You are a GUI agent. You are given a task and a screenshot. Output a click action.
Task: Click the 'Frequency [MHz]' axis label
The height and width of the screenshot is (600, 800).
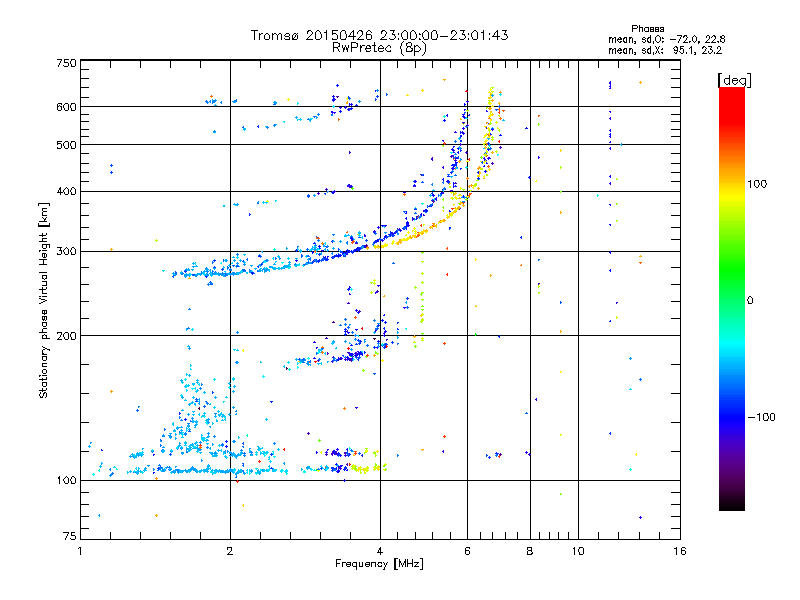click(x=379, y=564)
